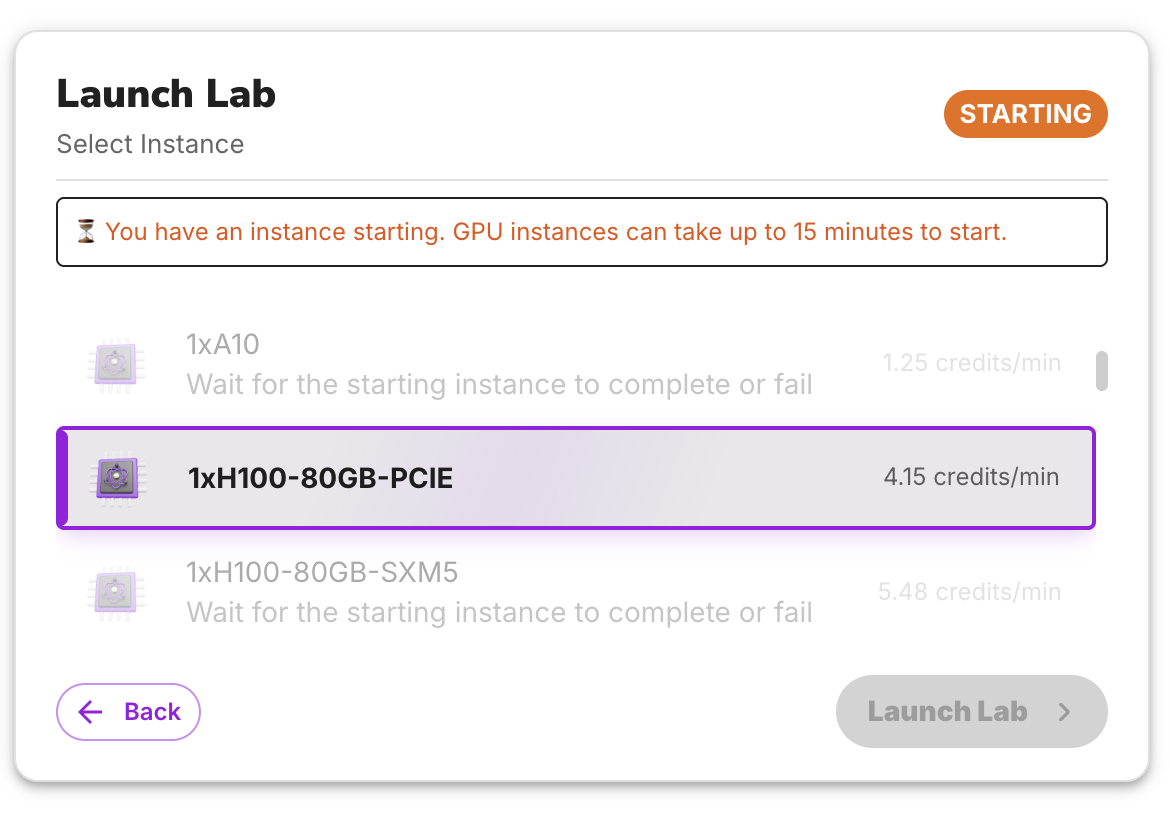Click the Select Instance subtitle
Viewport: 1170px width, 818px height.
150,144
